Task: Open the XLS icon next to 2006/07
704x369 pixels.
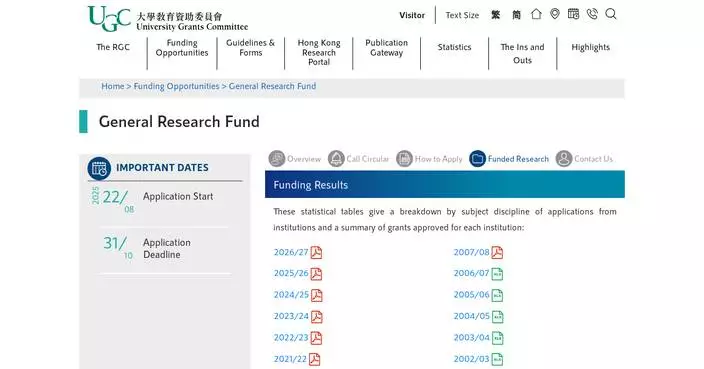Action: pyautogui.click(x=497, y=274)
